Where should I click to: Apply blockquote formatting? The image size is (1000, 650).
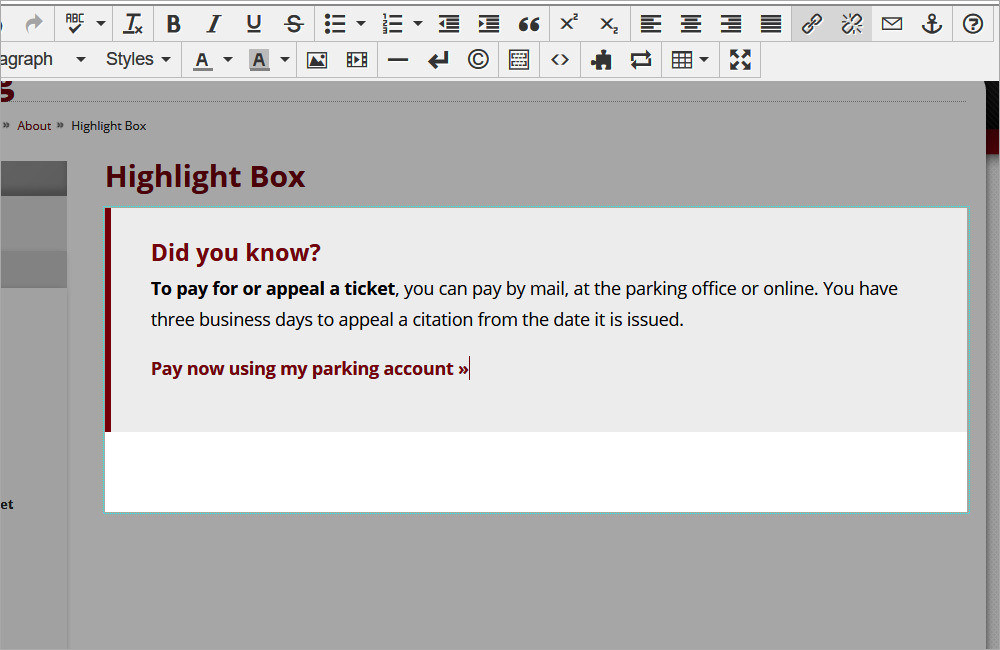point(529,24)
